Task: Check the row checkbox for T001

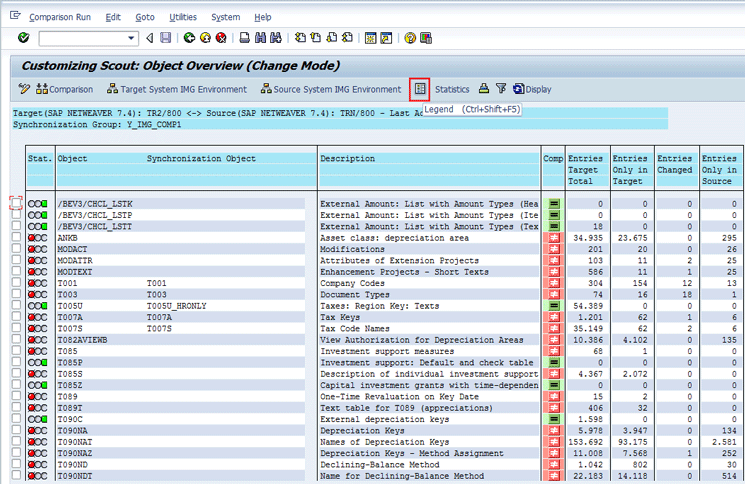Action: (x=16, y=283)
